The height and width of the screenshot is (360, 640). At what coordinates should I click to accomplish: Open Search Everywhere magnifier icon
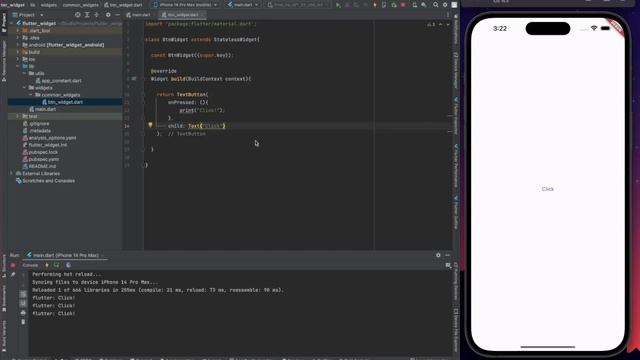pyautogui.click(x=436, y=5)
